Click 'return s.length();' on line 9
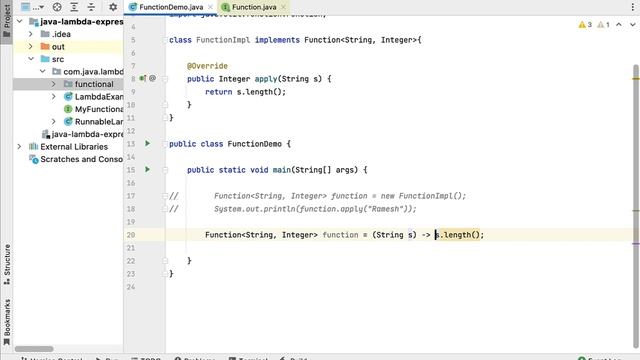 245,92
